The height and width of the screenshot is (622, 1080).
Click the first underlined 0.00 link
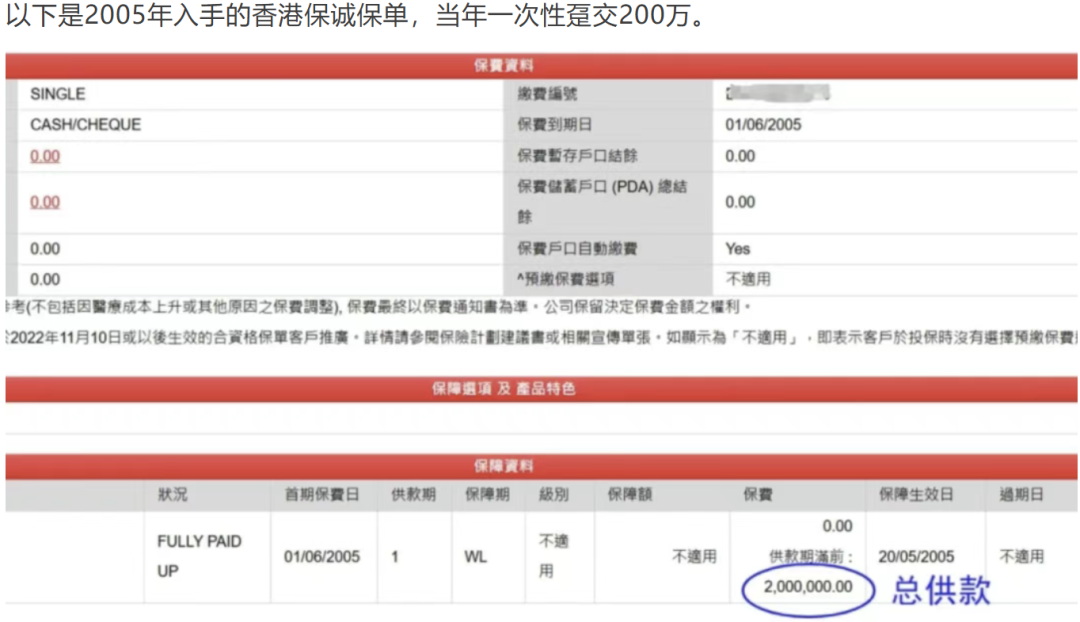45,156
